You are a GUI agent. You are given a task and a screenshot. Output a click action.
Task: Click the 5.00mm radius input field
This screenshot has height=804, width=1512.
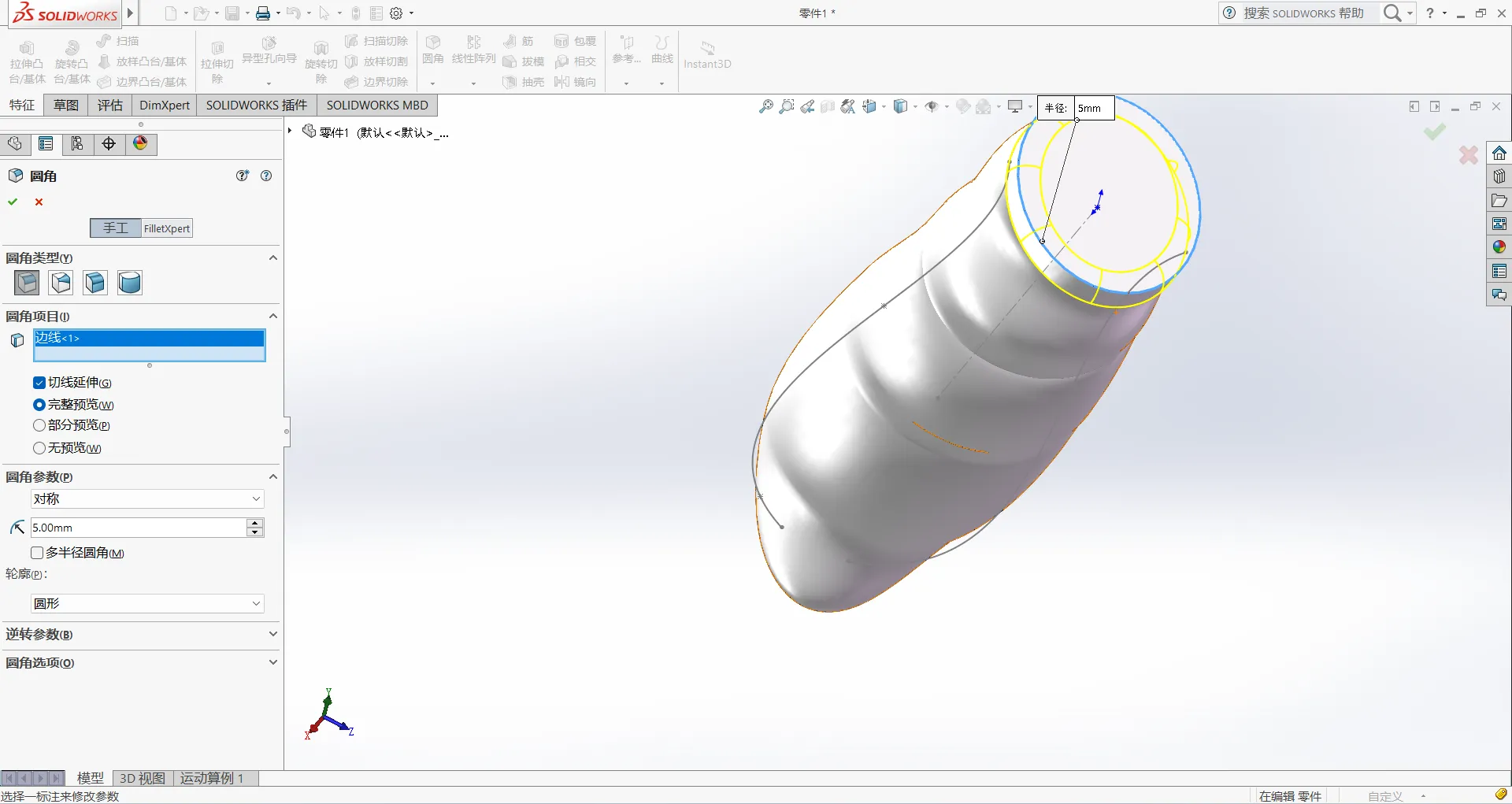(x=138, y=528)
